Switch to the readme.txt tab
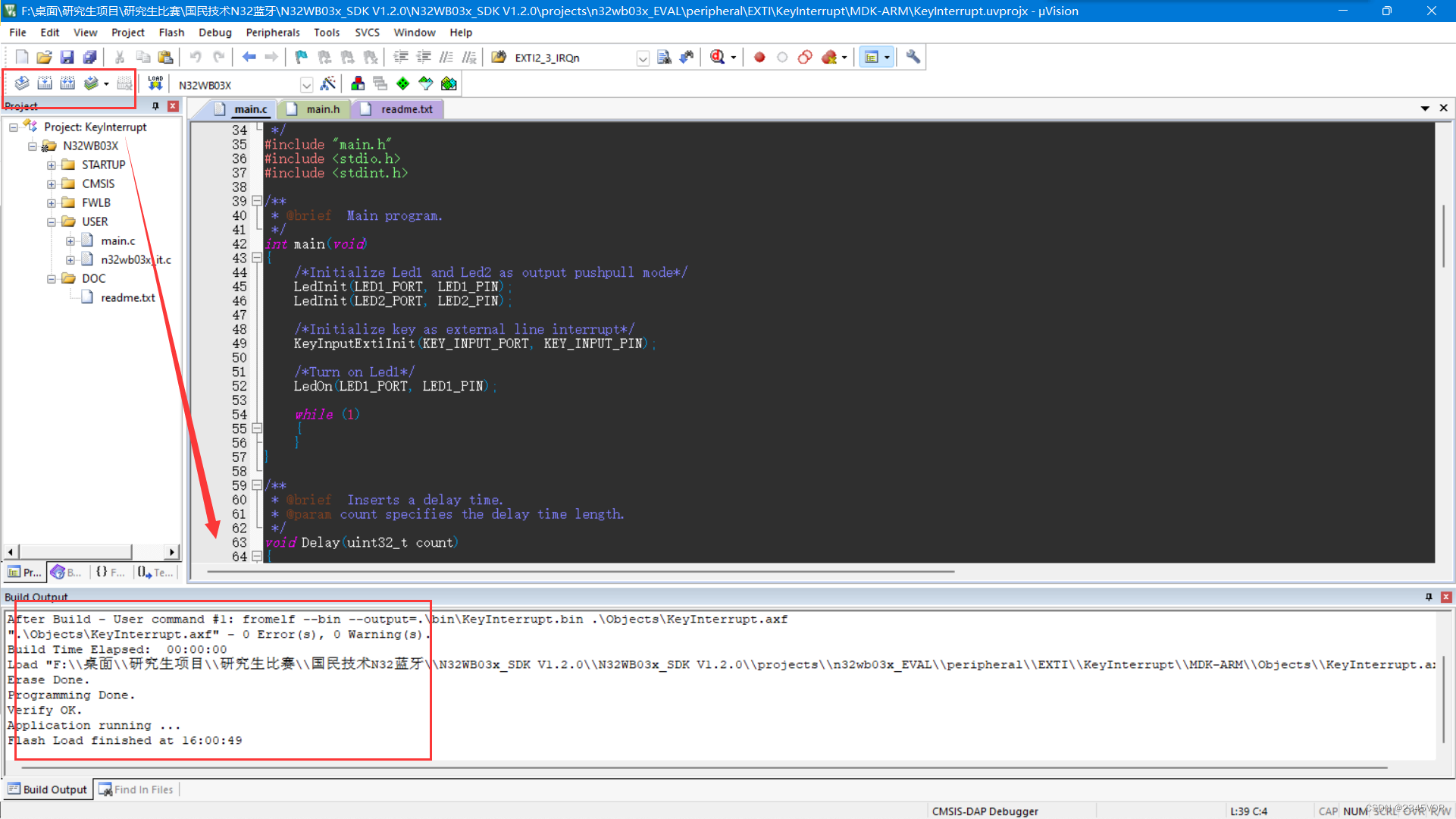 [406, 109]
